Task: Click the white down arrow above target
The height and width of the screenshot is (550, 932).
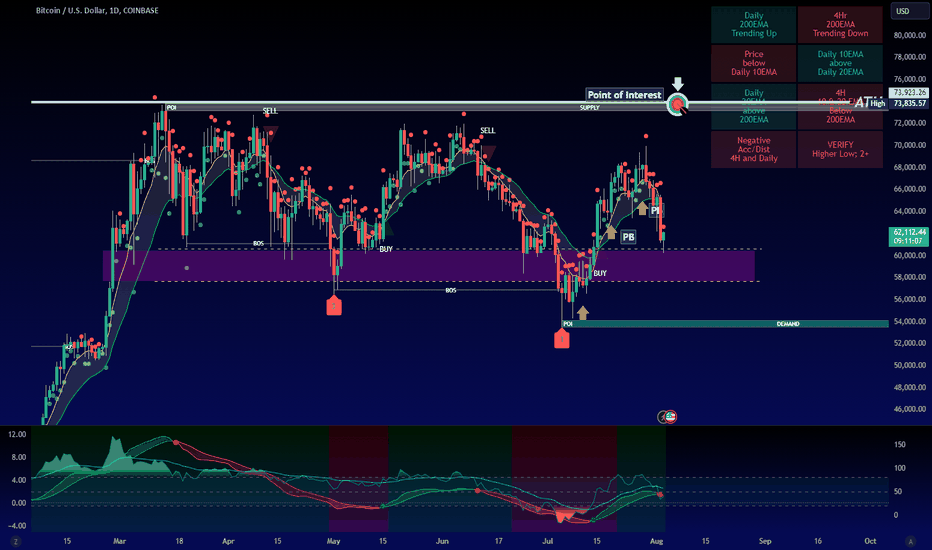Action: pos(678,84)
